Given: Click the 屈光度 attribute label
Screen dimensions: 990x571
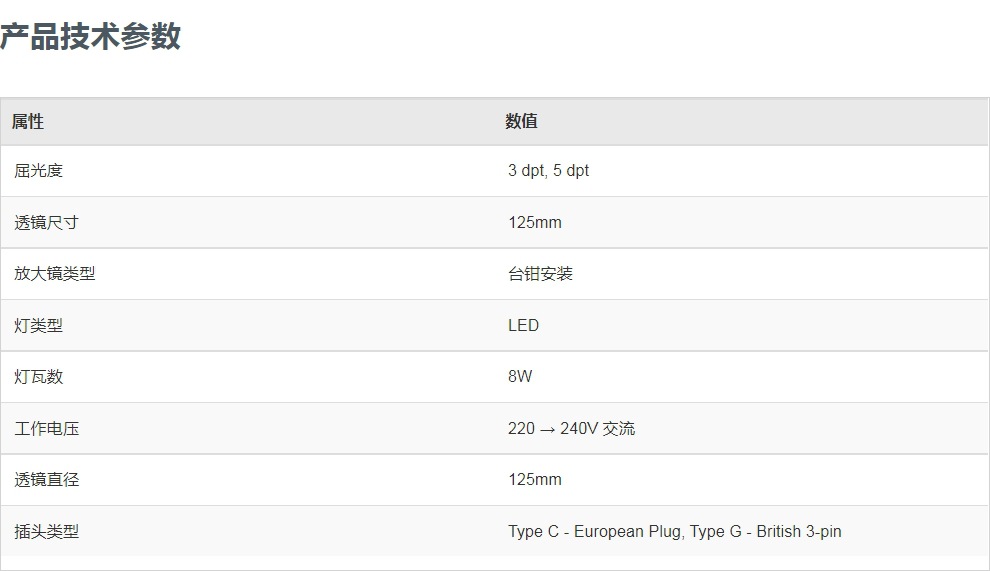Looking at the screenshot, I should tap(38, 171).
